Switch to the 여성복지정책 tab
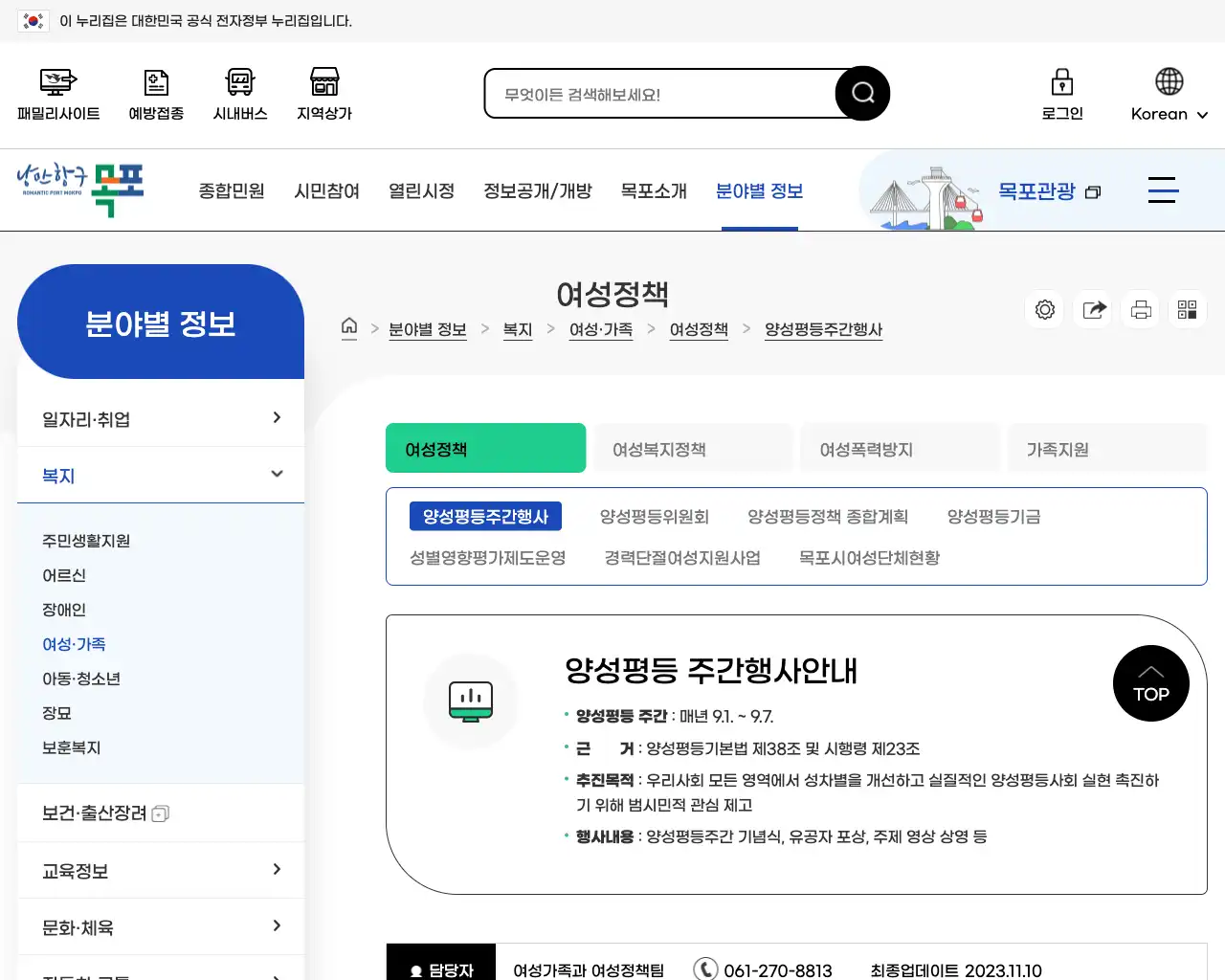The image size is (1225, 980). click(693, 448)
